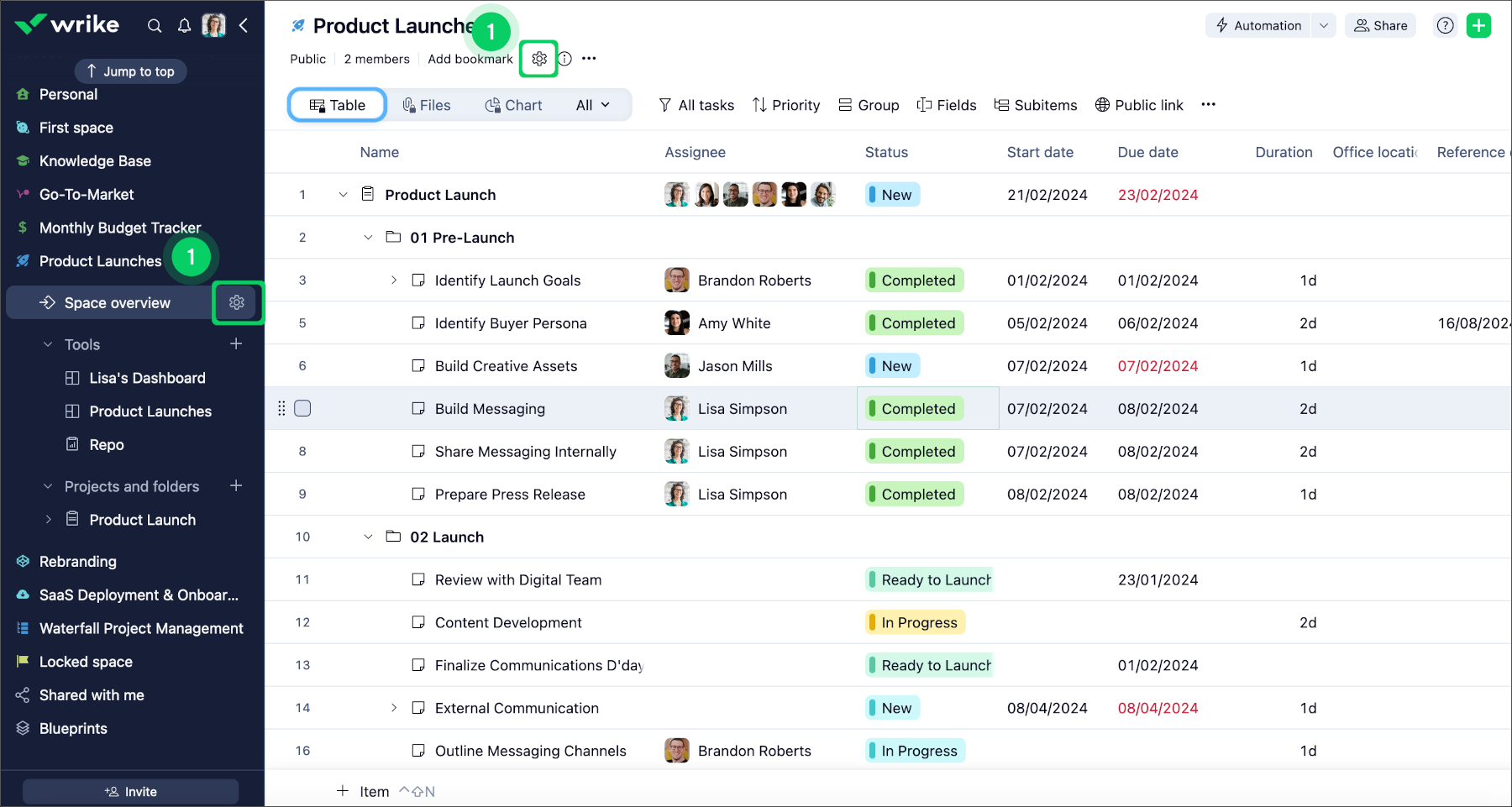The width and height of the screenshot is (1512, 807).
Task: Click the Completed status of Identify Buyer Persona
Action: 916,323
